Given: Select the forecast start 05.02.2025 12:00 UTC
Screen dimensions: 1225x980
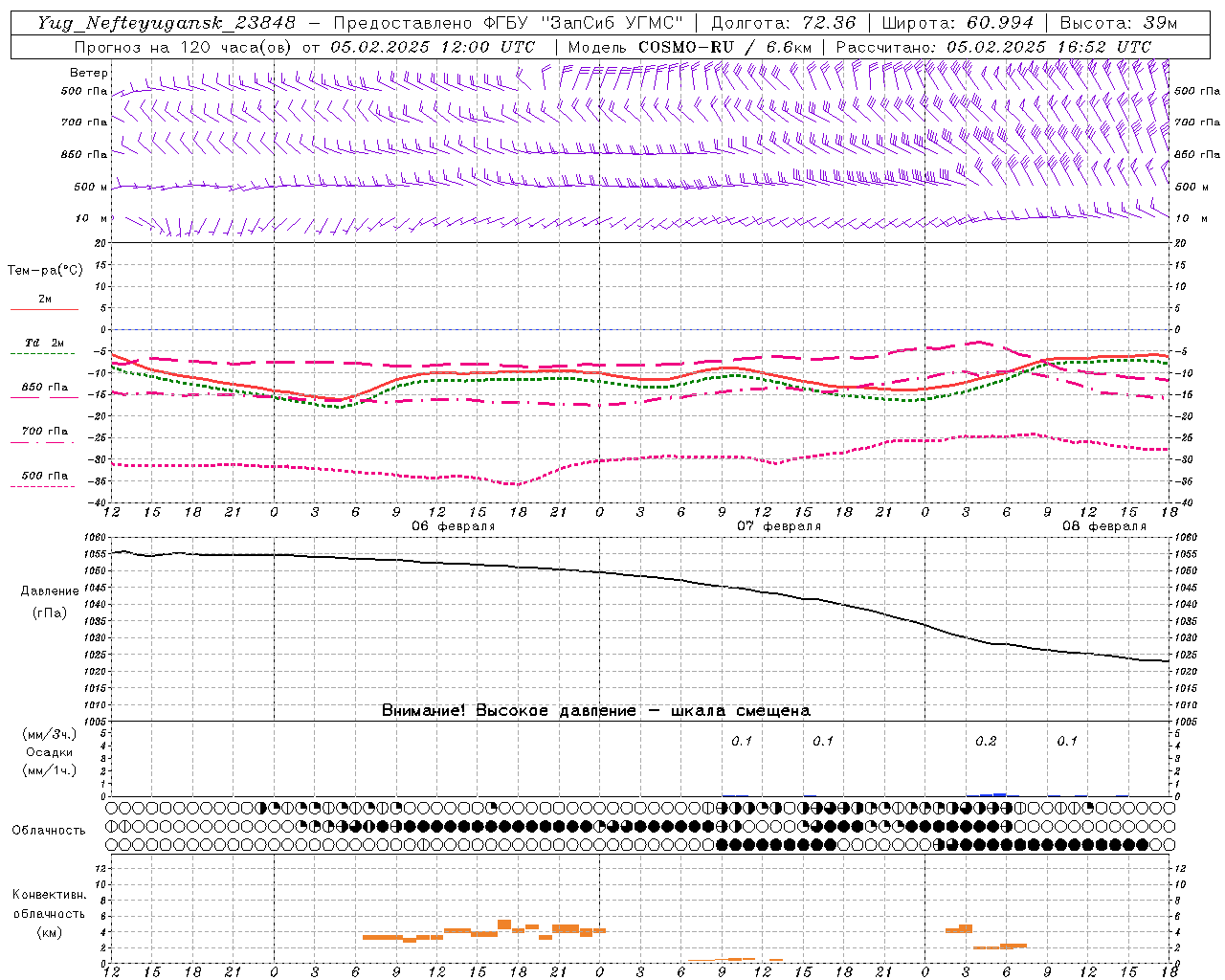Looking at the screenshot, I should tap(433, 47).
